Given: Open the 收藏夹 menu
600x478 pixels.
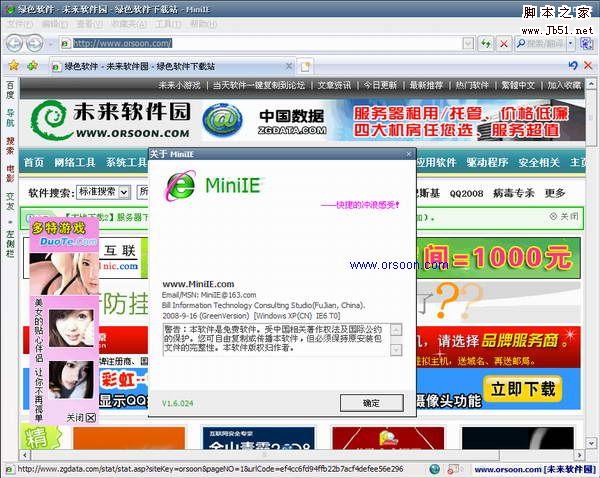Looking at the screenshot, I should pyautogui.click(x=129, y=24).
